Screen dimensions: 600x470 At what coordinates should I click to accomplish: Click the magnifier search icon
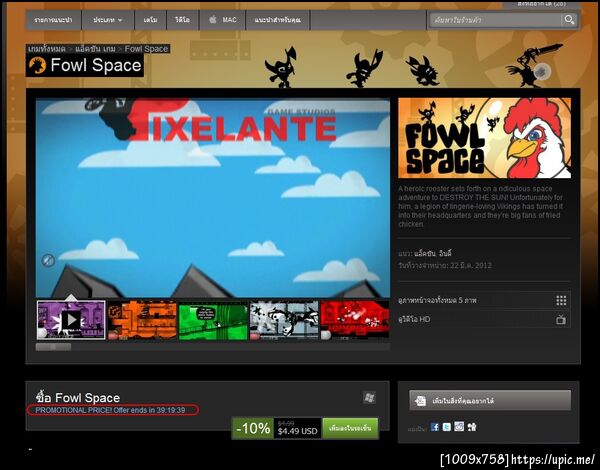coord(569,20)
